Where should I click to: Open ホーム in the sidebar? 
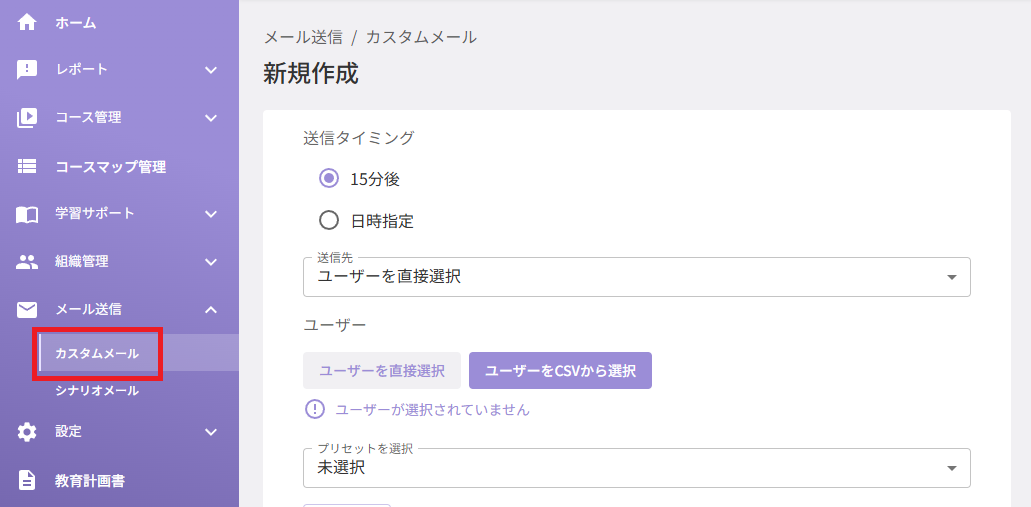point(76,23)
